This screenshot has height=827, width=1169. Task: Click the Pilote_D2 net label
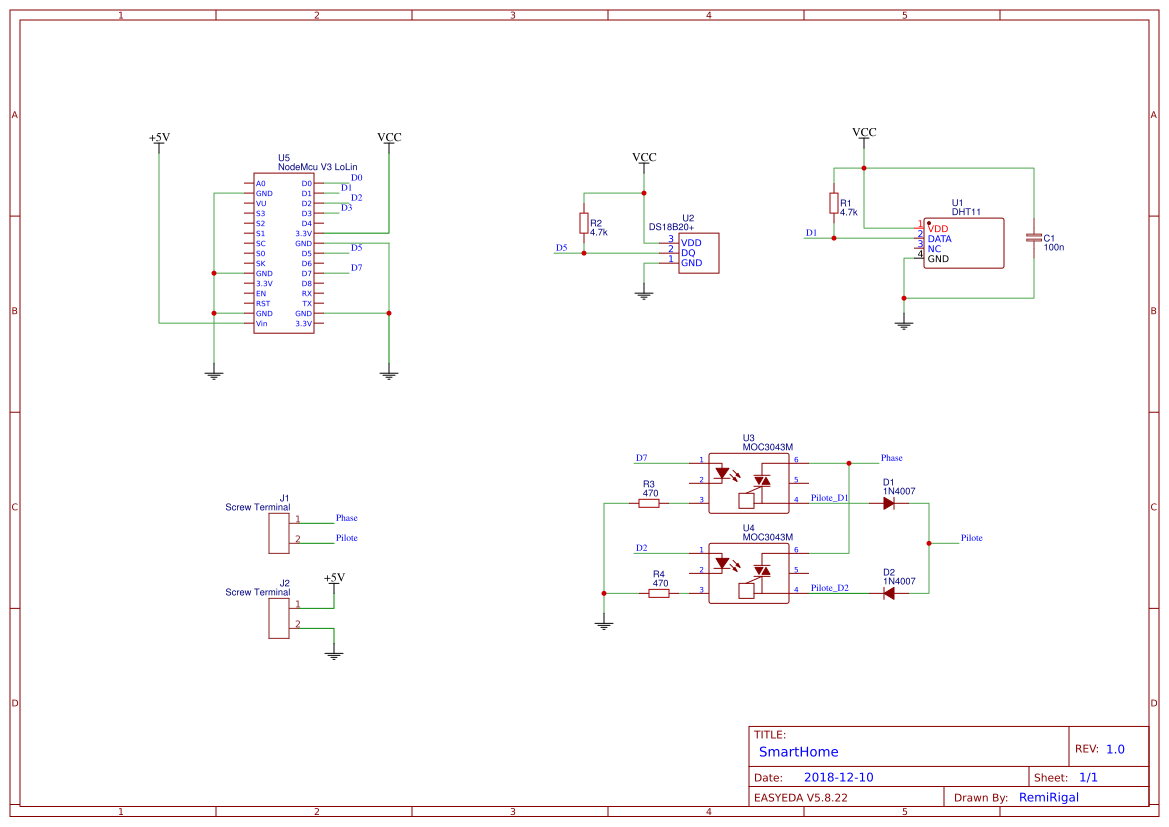[x=830, y=588]
